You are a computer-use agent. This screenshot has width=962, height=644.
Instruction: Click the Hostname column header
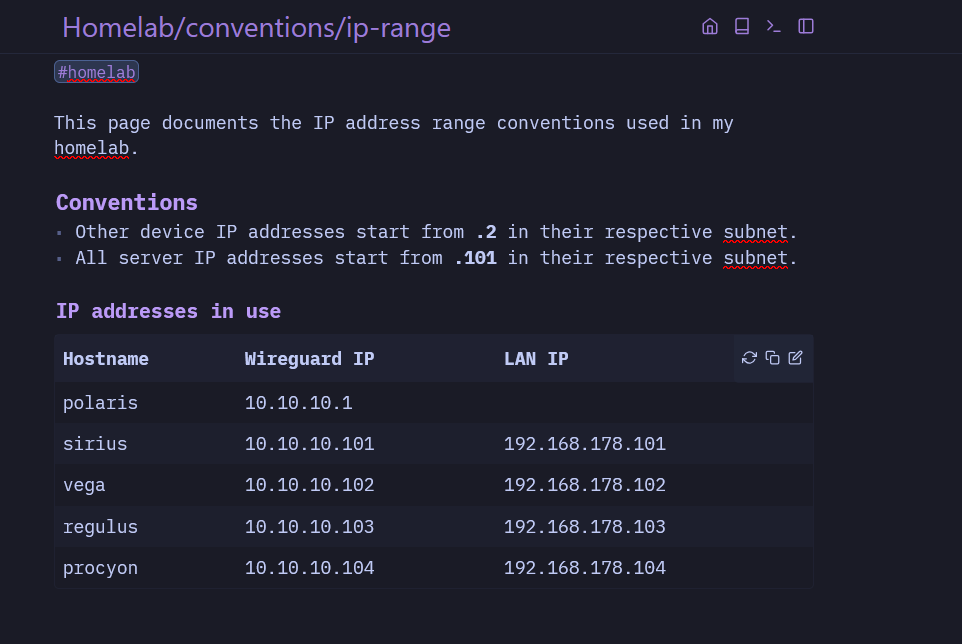coord(106,359)
